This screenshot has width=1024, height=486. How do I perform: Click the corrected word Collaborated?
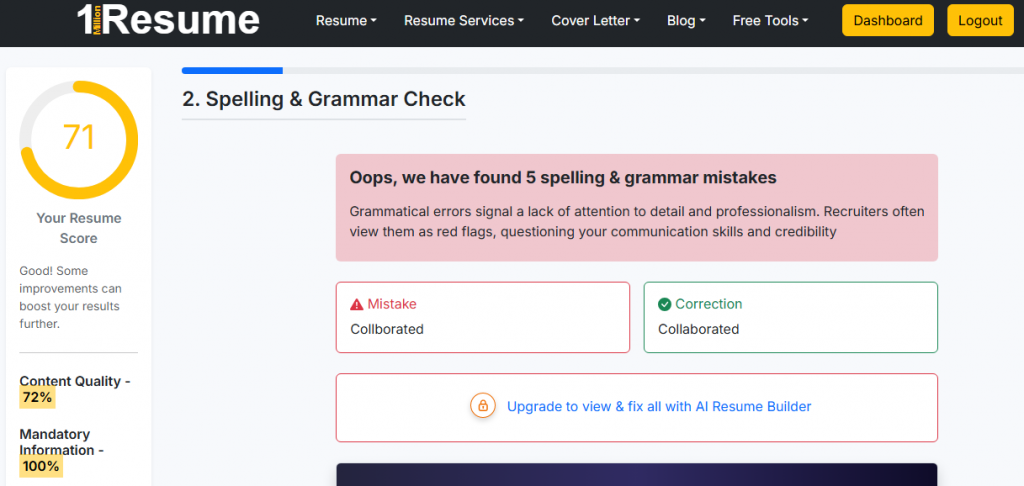tap(698, 329)
